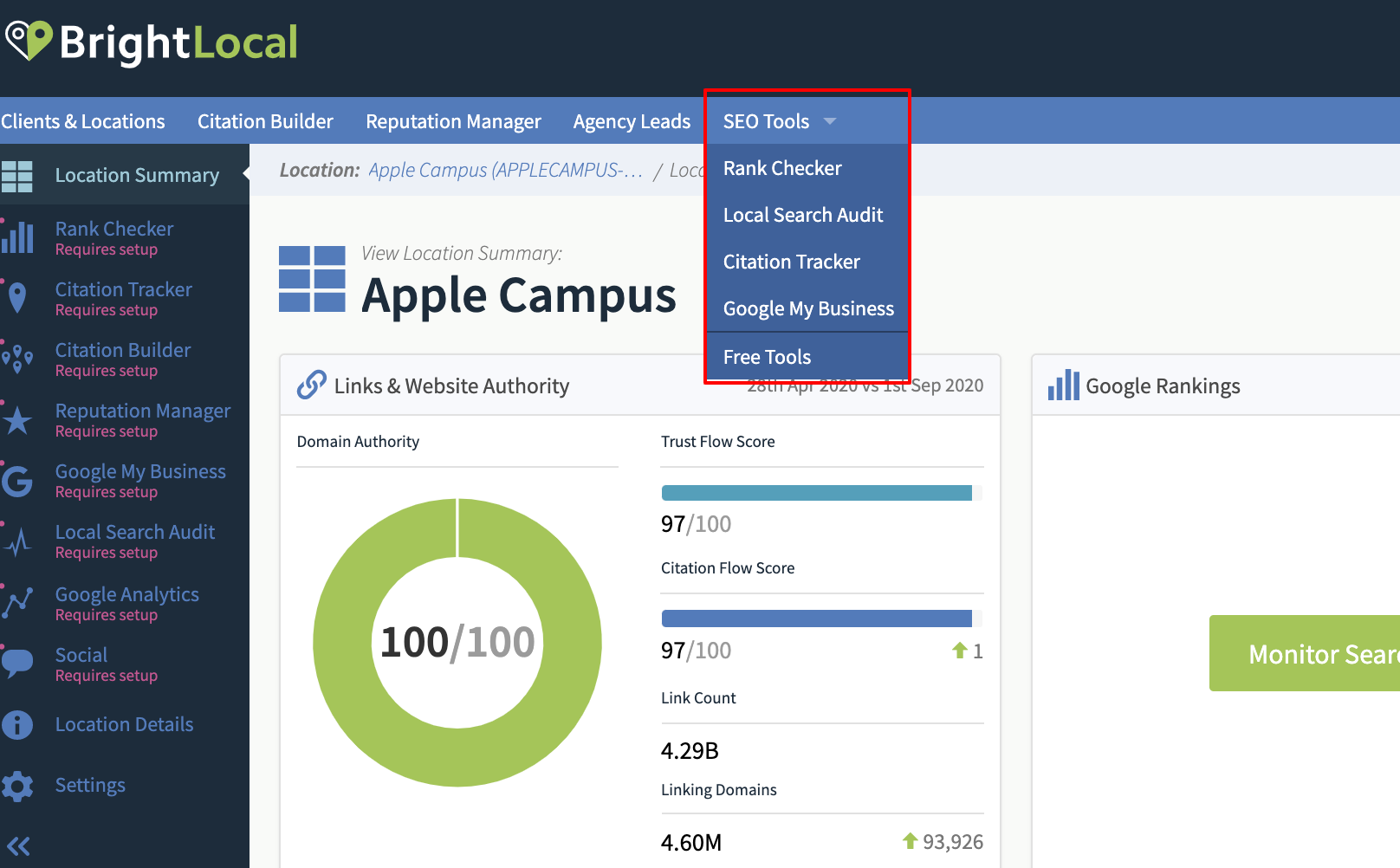Click the Links & Website Authority panel title
The height and width of the screenshot is (868, 1400).
tap(451, 385)
